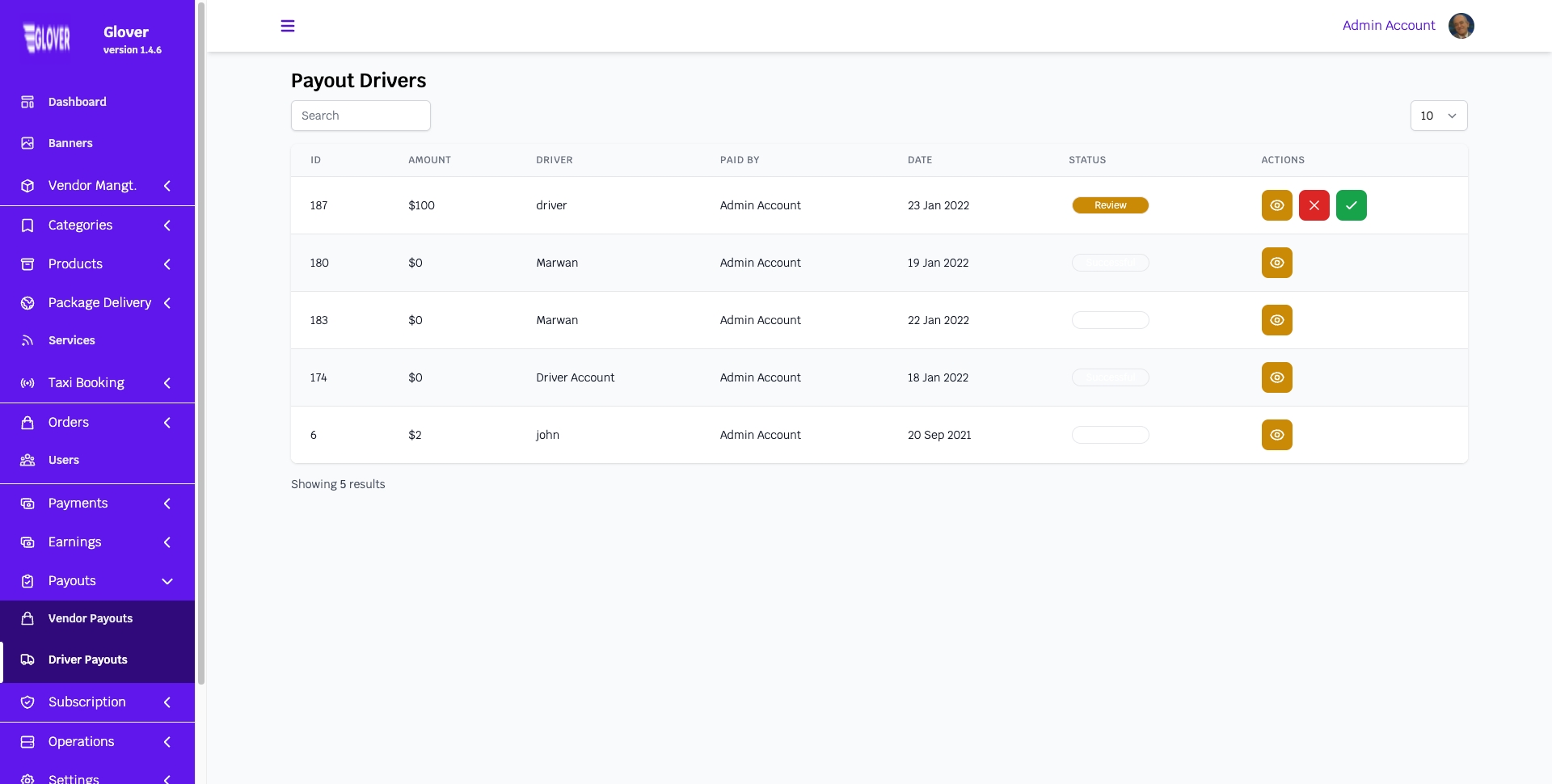View details of john's payout
1552x784 pixels.
click(x=1276, y=435)
